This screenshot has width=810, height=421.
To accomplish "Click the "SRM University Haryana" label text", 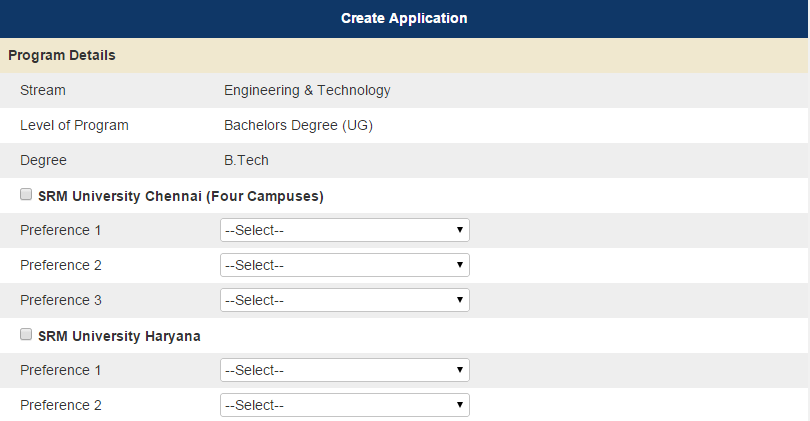I will click(119, 336).
